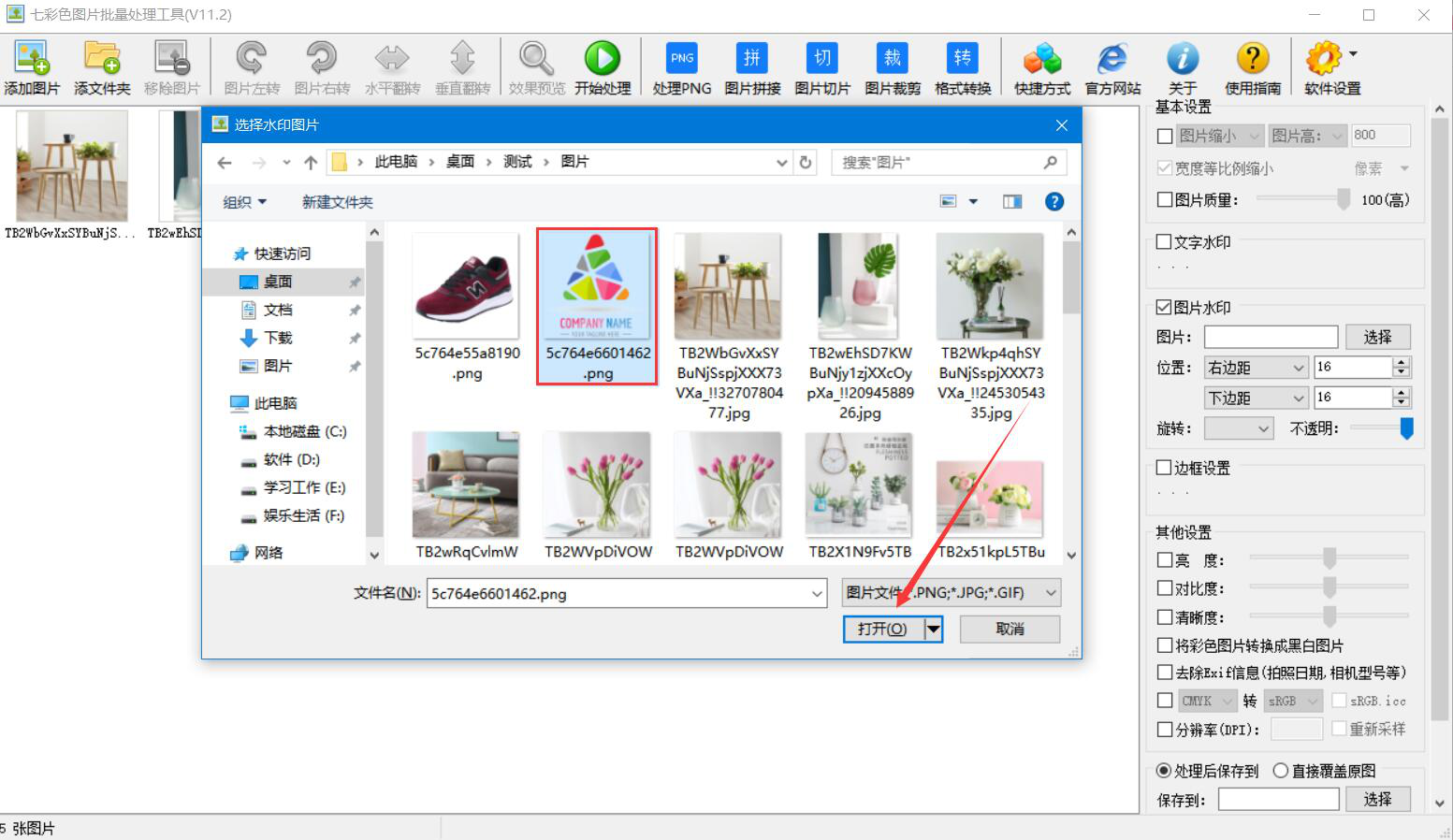Expand the address bar path dropdown
This screenshot has width=1453, height=840.
click(x=782, y=163)
